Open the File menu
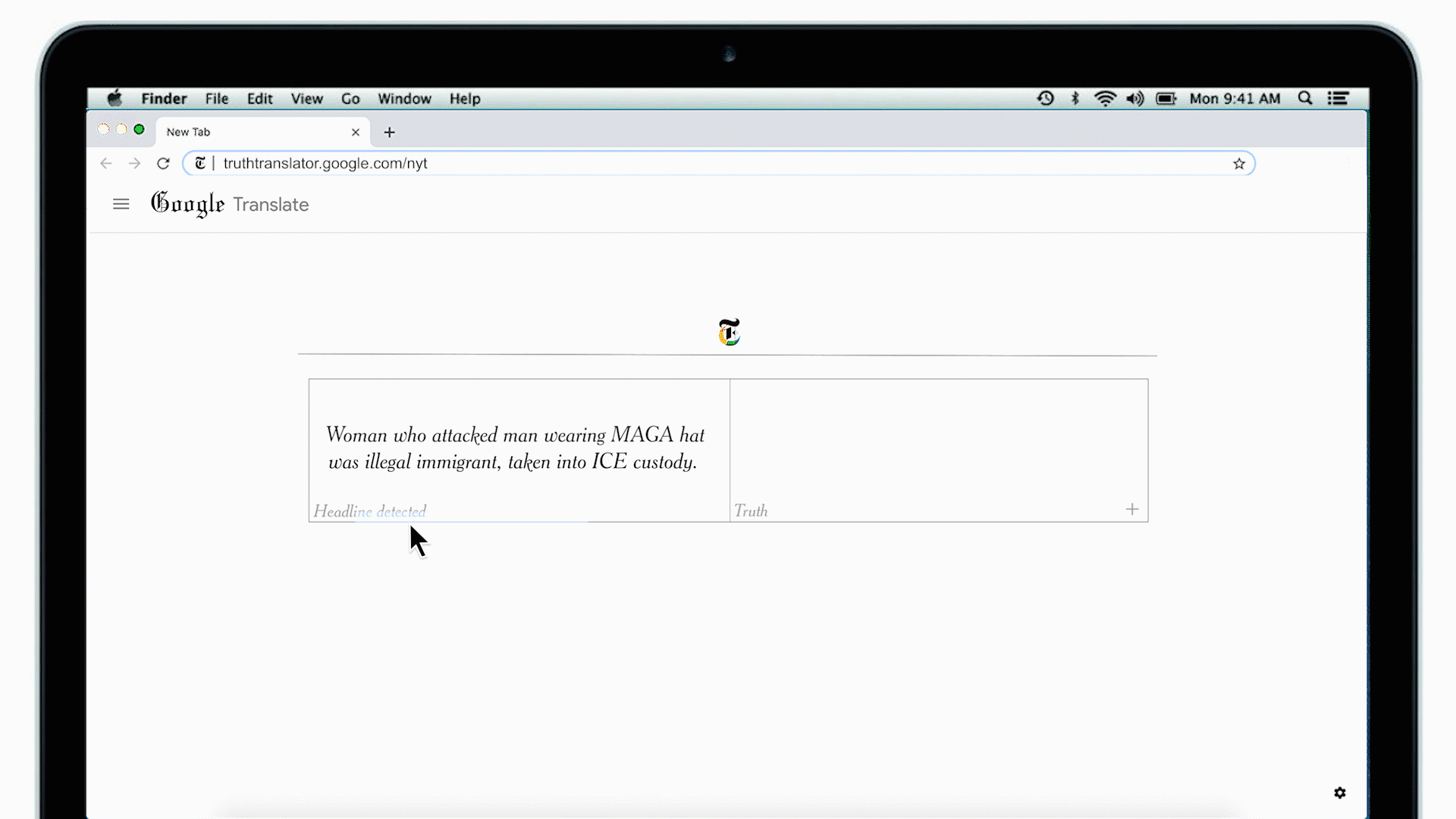 (217, 98)
